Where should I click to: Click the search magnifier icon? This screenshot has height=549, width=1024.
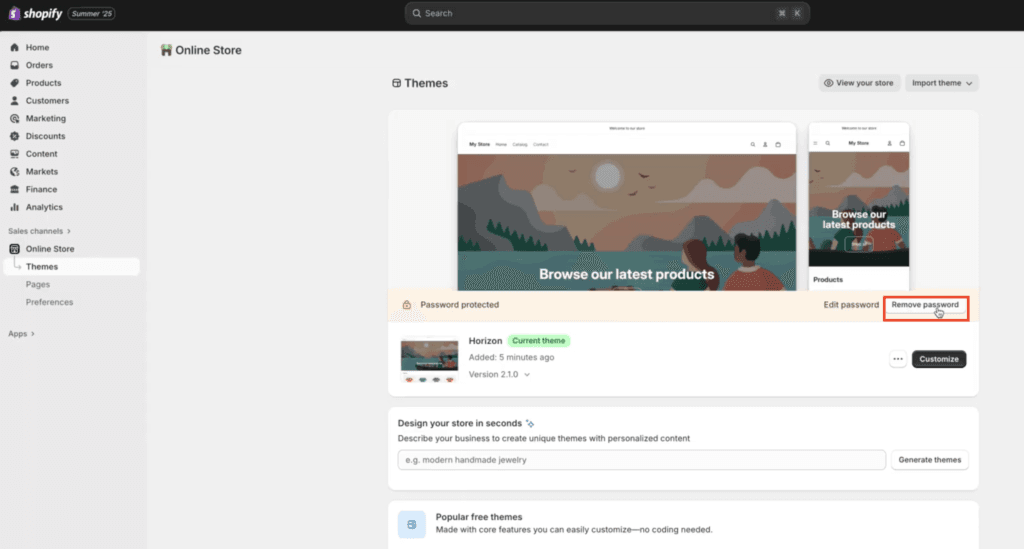point(417,13)
